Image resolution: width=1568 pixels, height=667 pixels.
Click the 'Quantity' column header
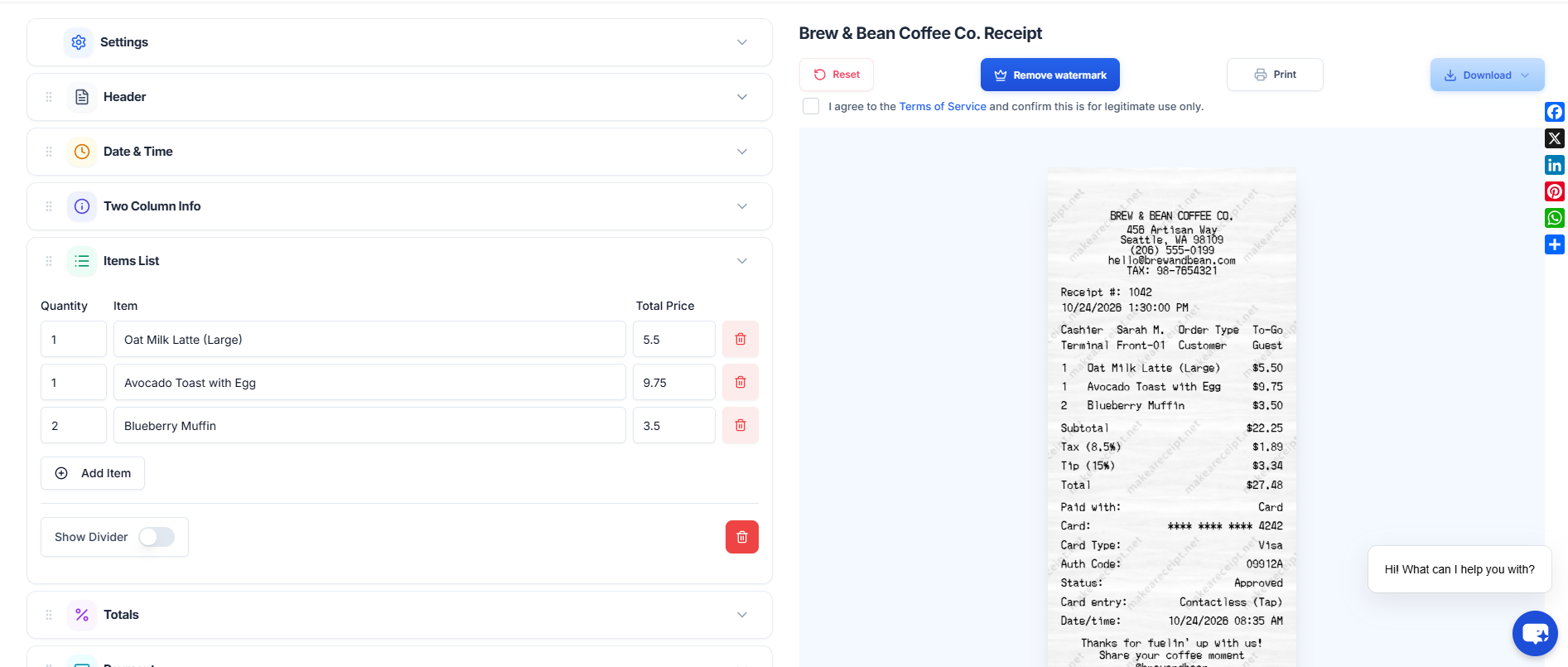click(64, 306)
